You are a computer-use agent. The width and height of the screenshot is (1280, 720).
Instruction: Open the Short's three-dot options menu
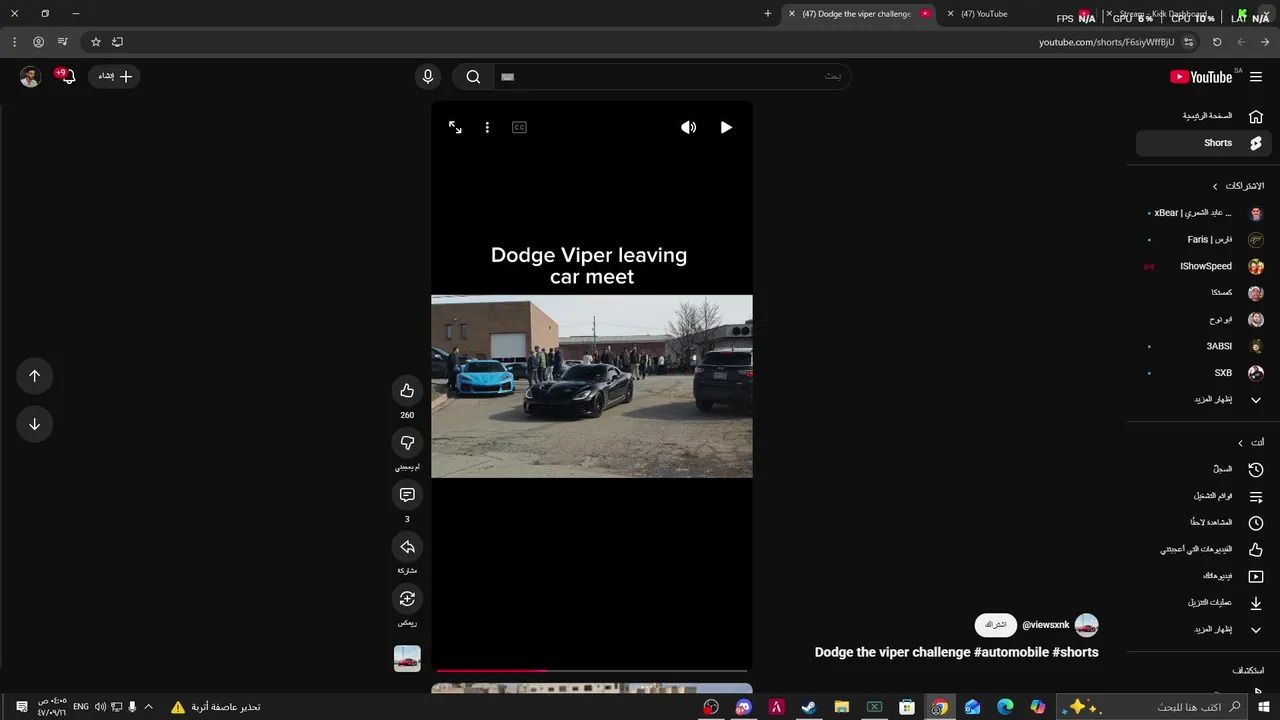point(487,127)
